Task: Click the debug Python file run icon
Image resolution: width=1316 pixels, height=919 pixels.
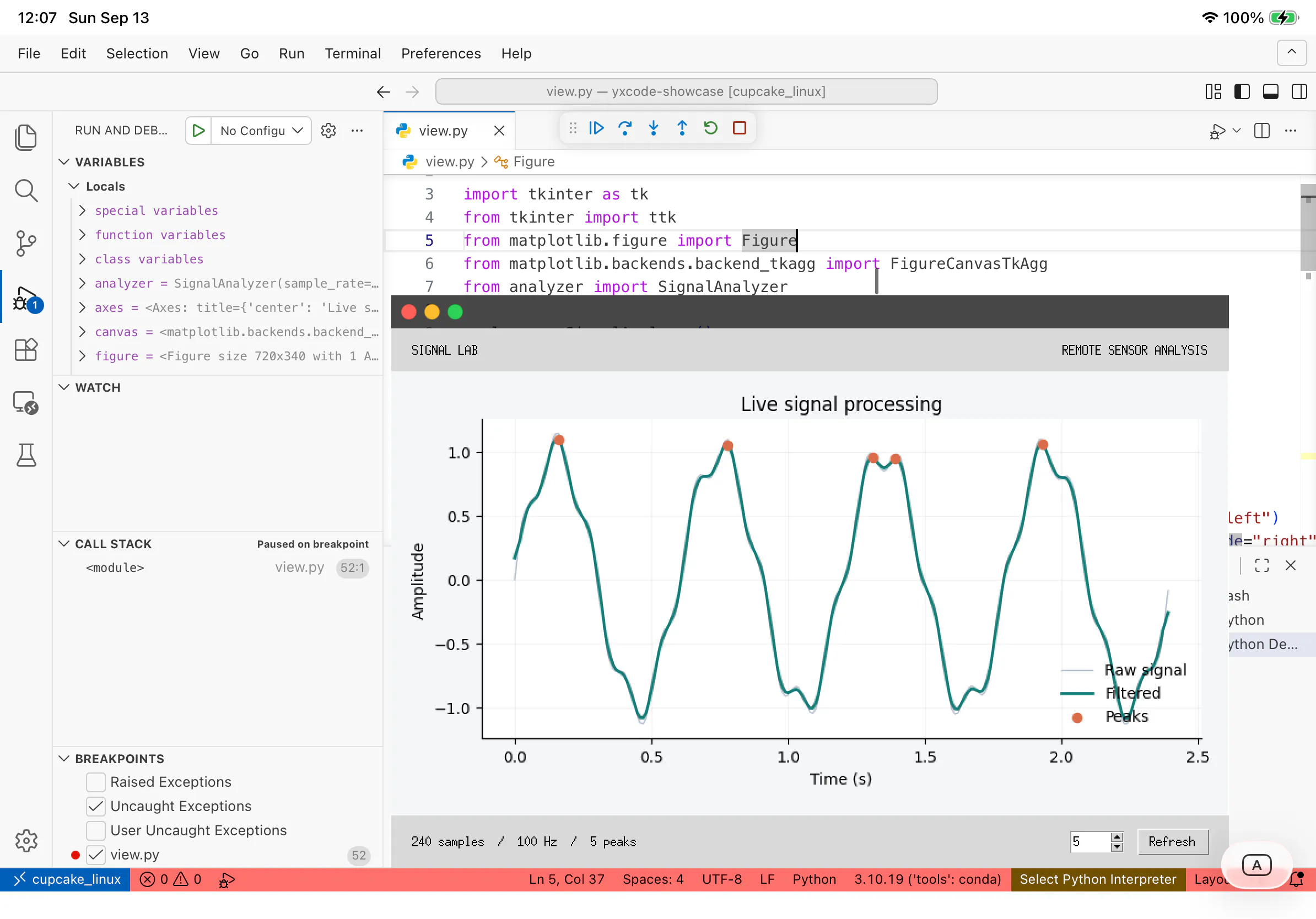Action: point(1217,131)
